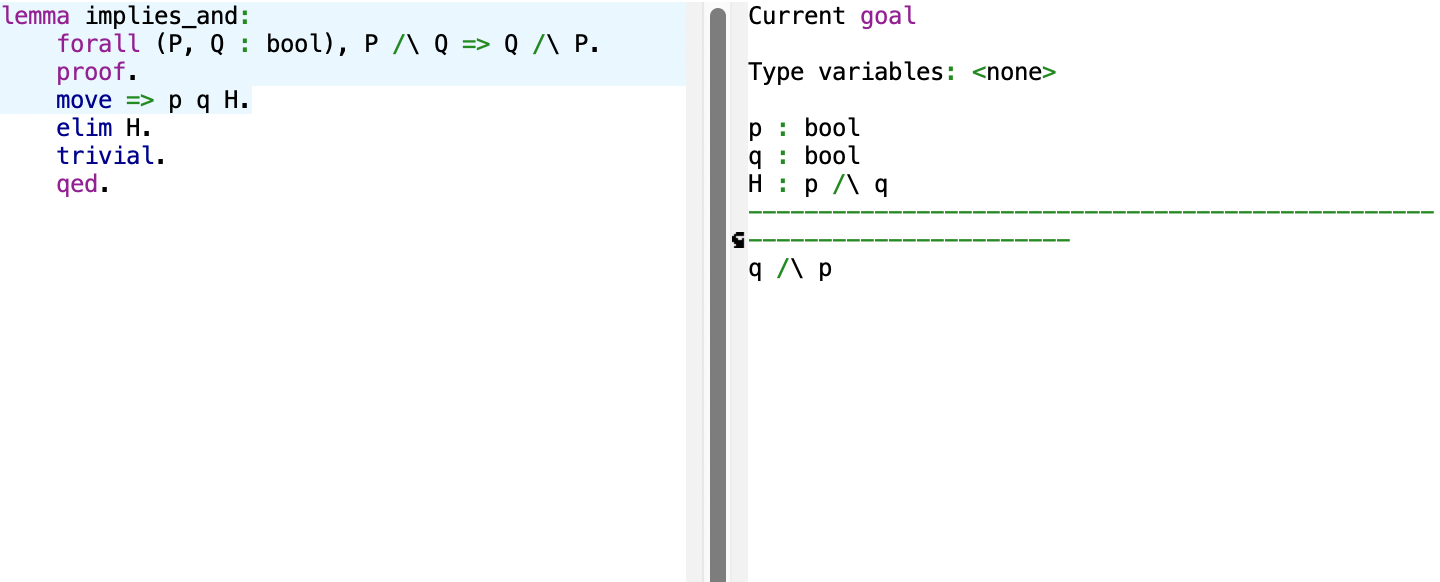Click the green dashed goal separator line
1440x582 pixels.
point(1090,213)
